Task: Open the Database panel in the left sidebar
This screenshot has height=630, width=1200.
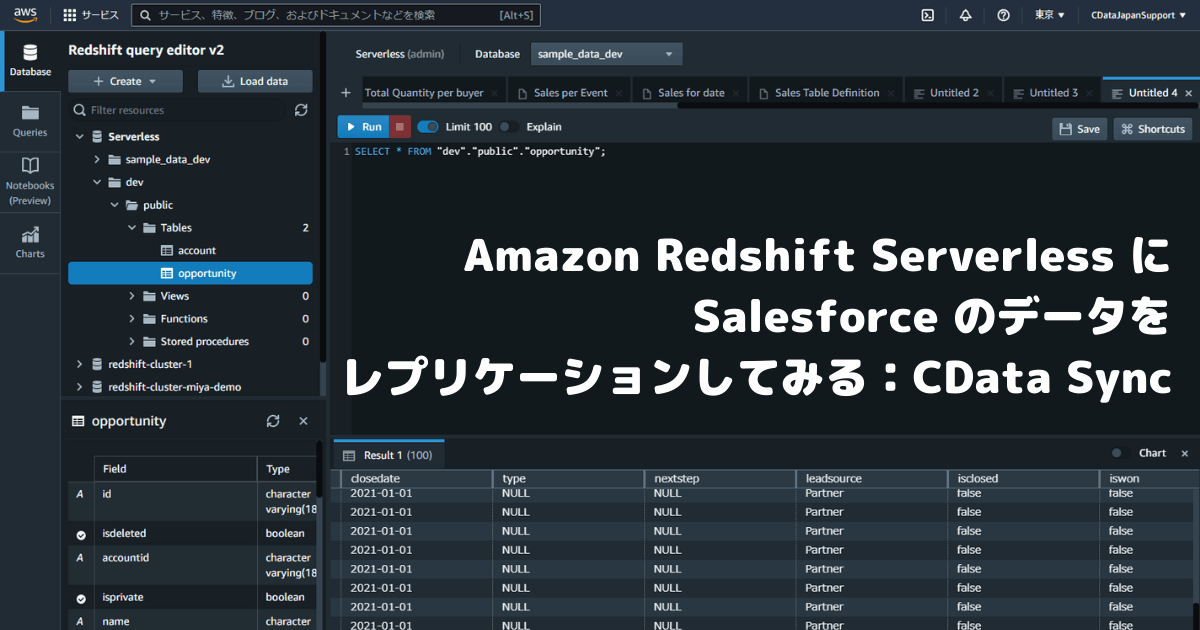Action: click(x=30, y=62)
